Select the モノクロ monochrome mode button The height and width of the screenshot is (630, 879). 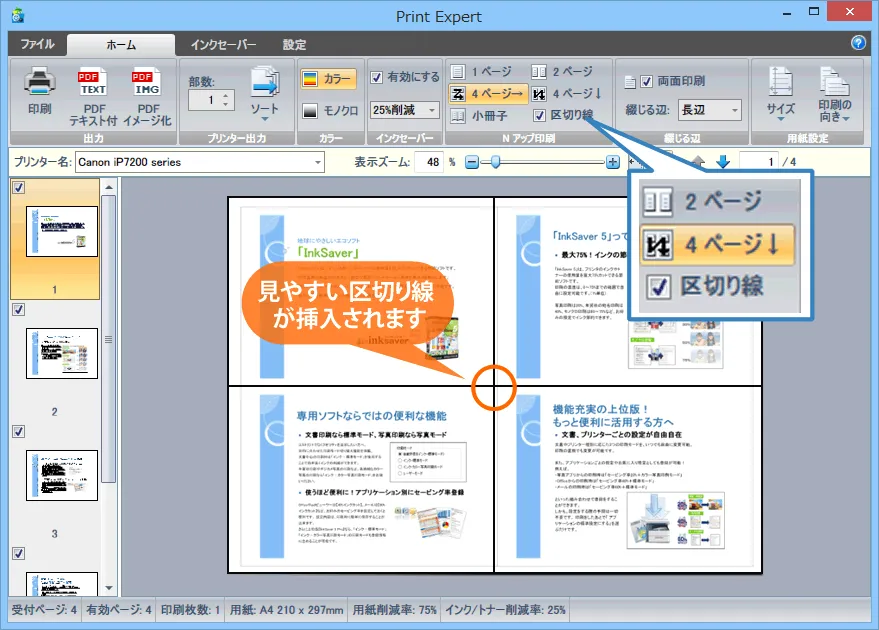330,111
